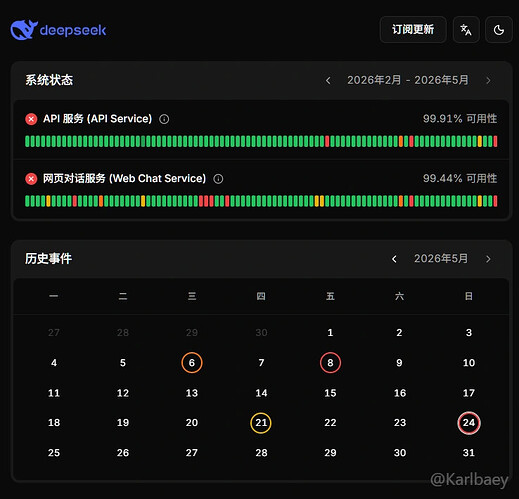Click the 2026年5月 calendar month label
The width and height of the screenshot is (519, 499).
click(x=441, y=259)
